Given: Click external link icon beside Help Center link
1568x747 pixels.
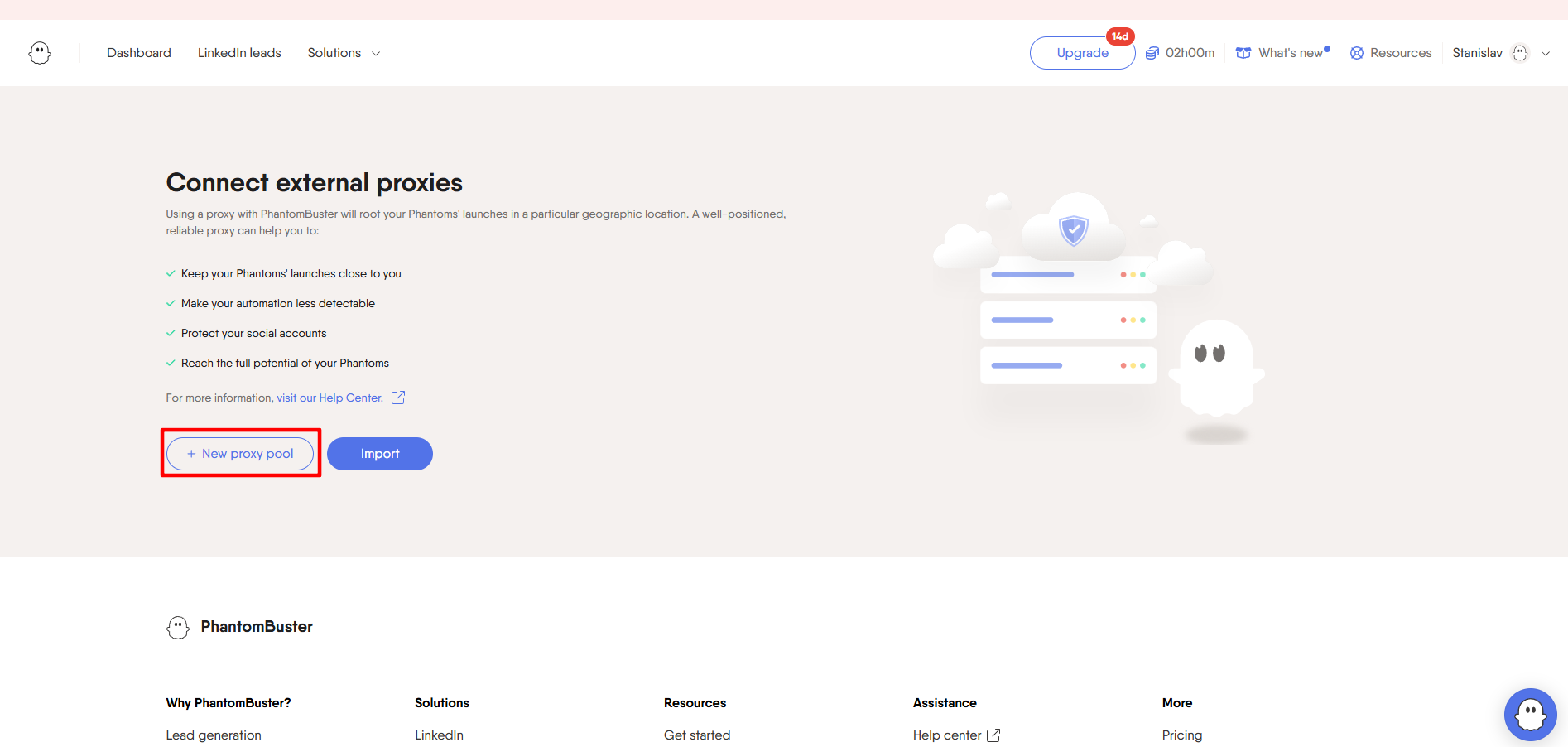Looking at the screenshot, I should click(x=398, y=398).
